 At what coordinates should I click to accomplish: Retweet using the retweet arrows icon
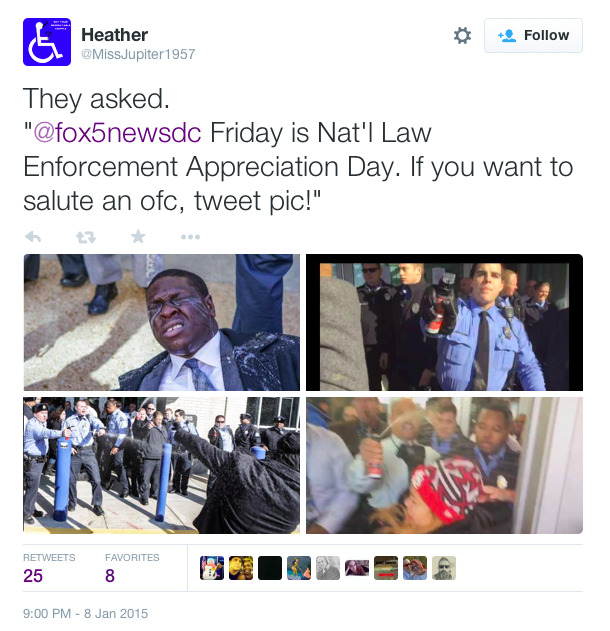click(86, 237)
